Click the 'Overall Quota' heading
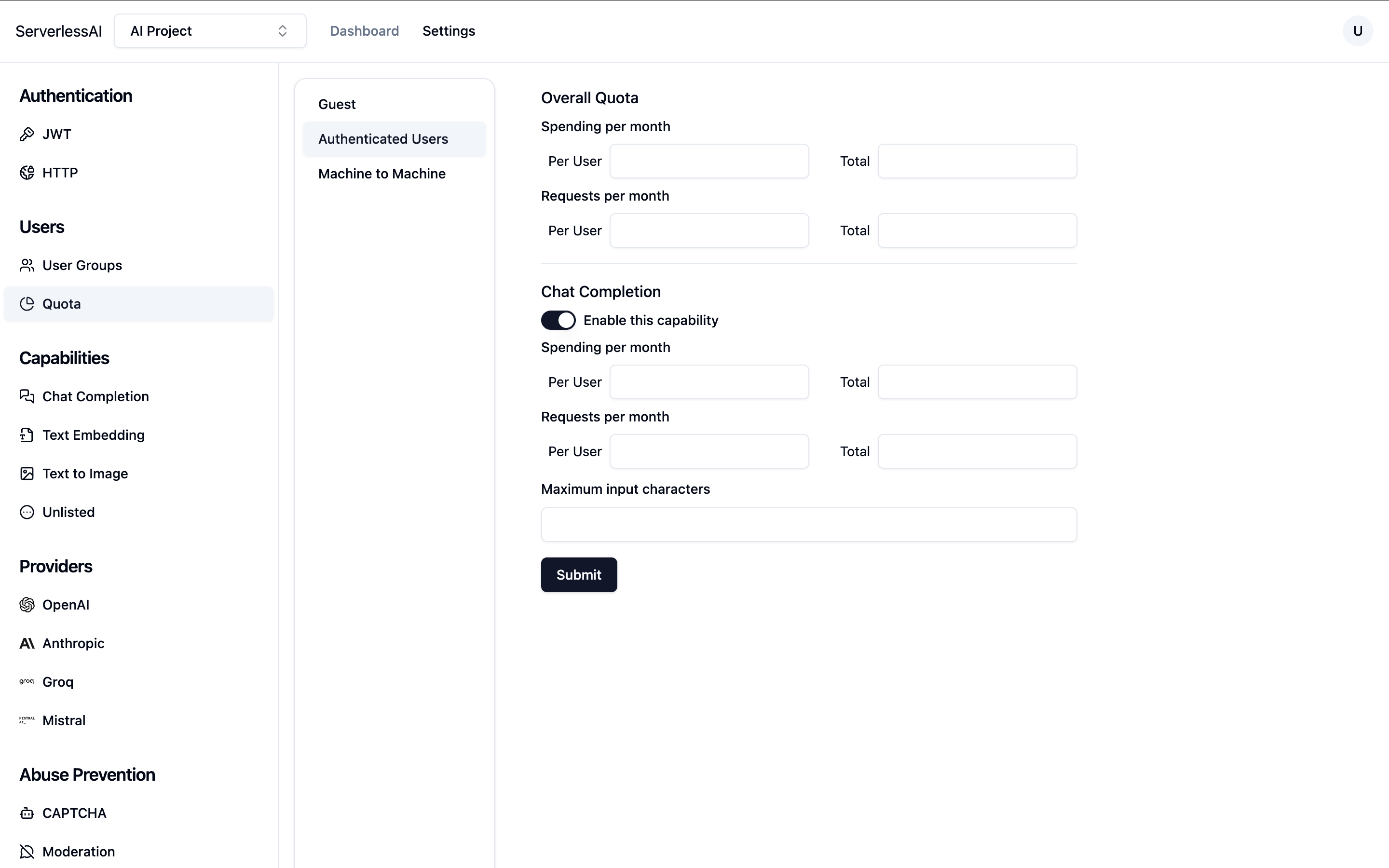This screenshot has height=868, width=1389. tap(589, 98)
